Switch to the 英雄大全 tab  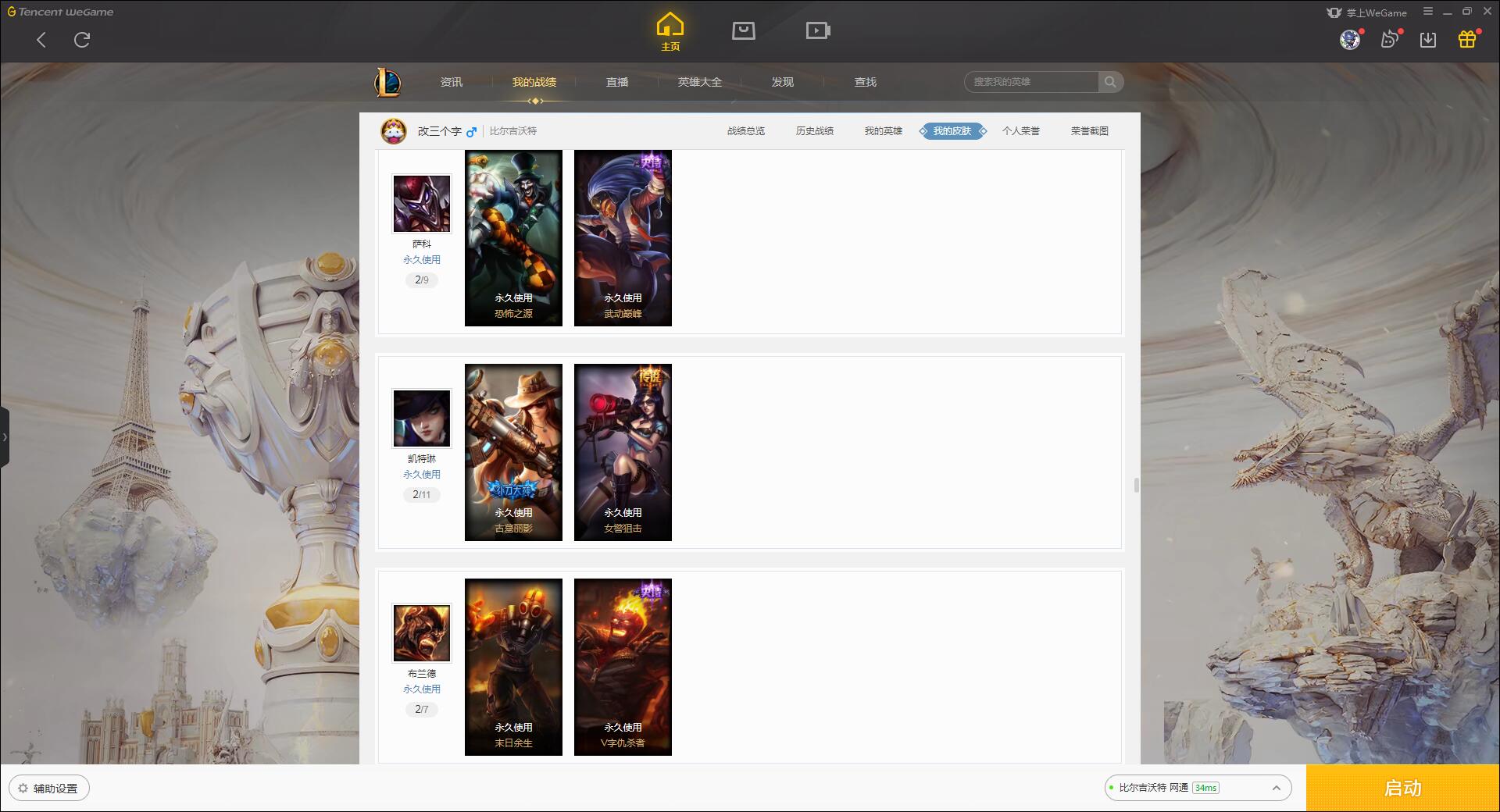pos(700,82)
